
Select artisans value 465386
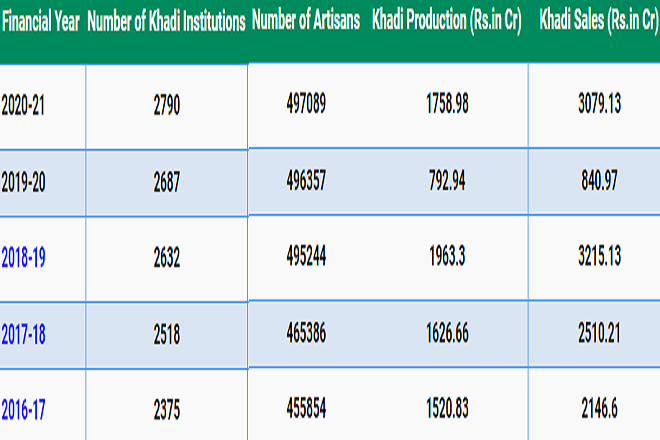click(x=304, y=334)
